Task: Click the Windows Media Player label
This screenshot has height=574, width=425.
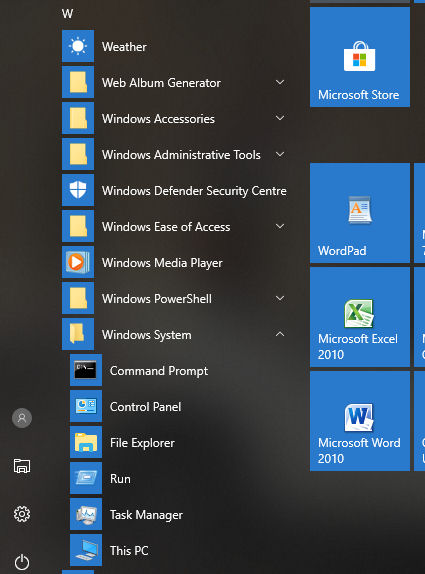Action: [x=162, y=263]
